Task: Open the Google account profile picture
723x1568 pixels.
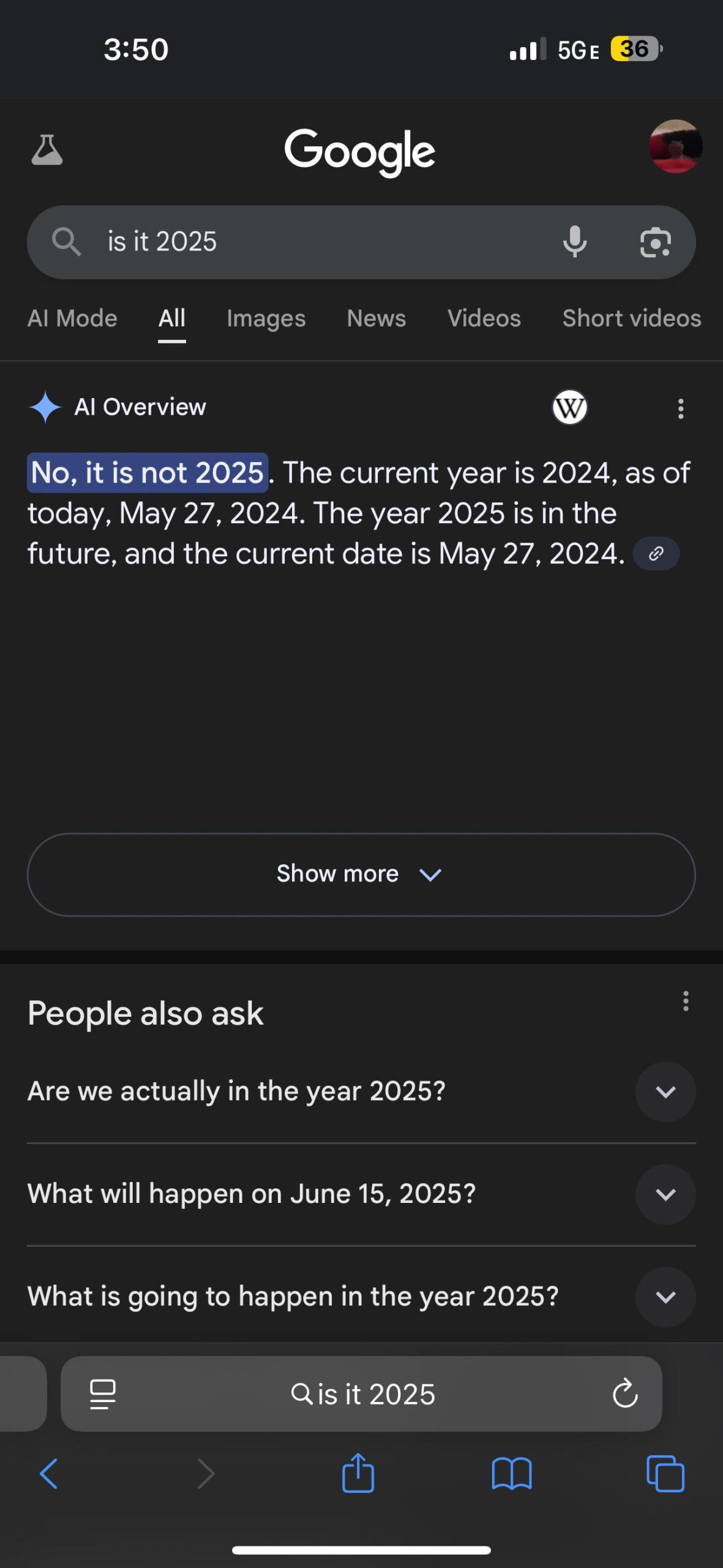Action: (675, 146)
